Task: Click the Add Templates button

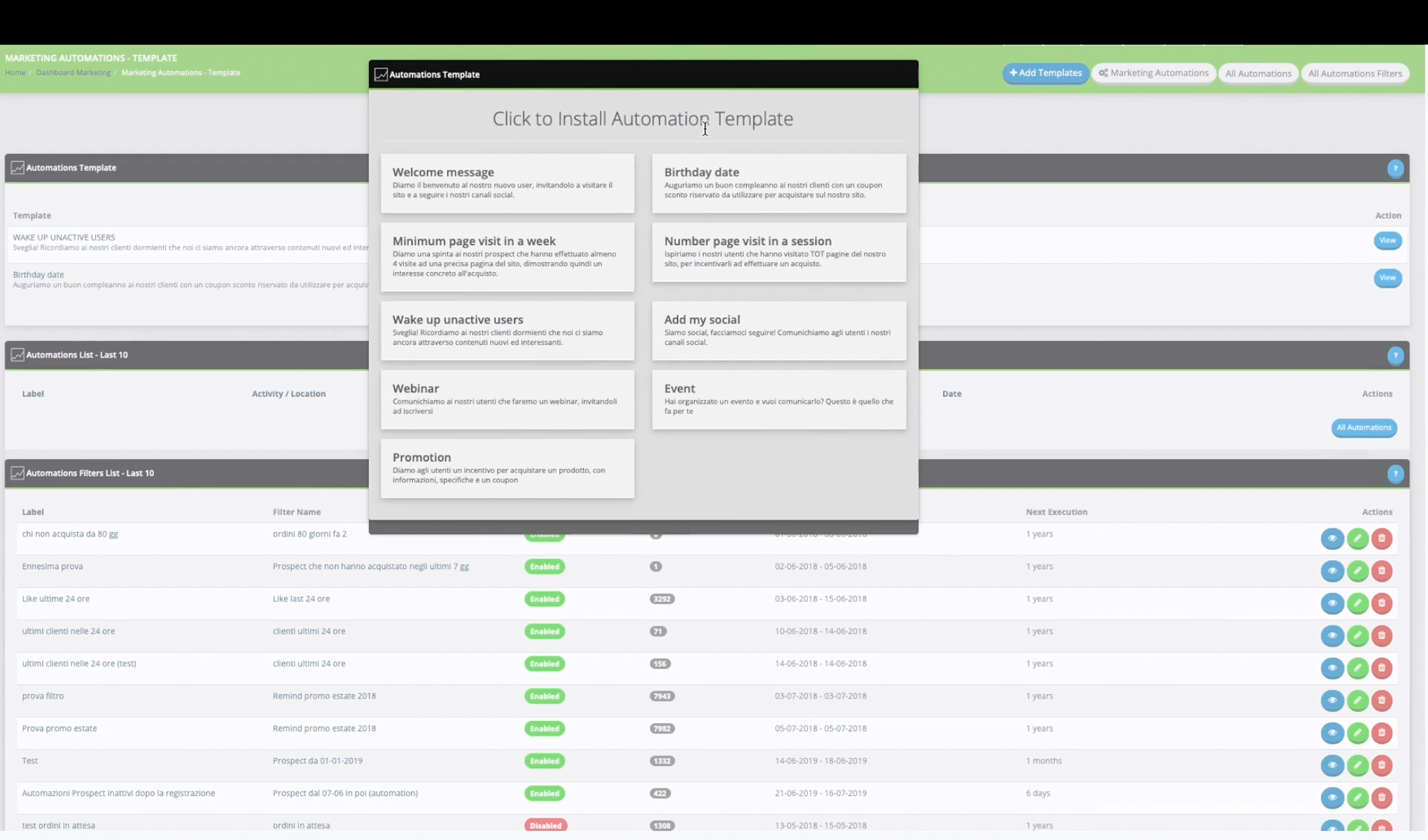Action: (x=1045, y=73)
